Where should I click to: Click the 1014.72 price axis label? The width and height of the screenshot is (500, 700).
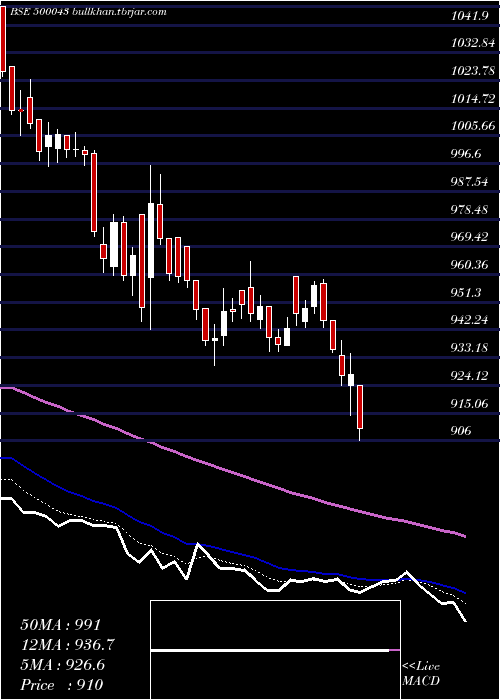[473, 99]
